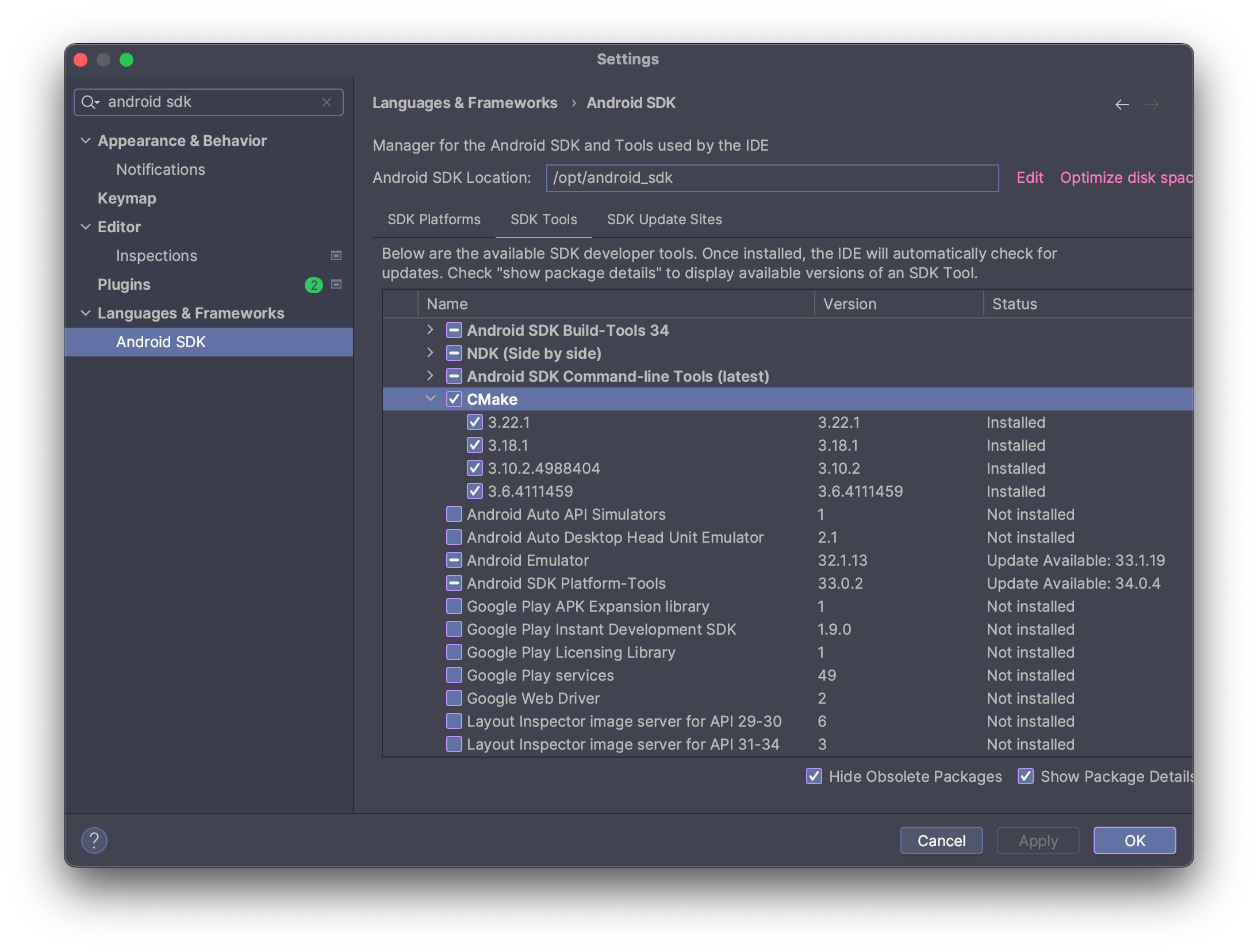Sort by the Version column header
The width and height of the screenshot is (1258, 952).
tap(899, 304)
